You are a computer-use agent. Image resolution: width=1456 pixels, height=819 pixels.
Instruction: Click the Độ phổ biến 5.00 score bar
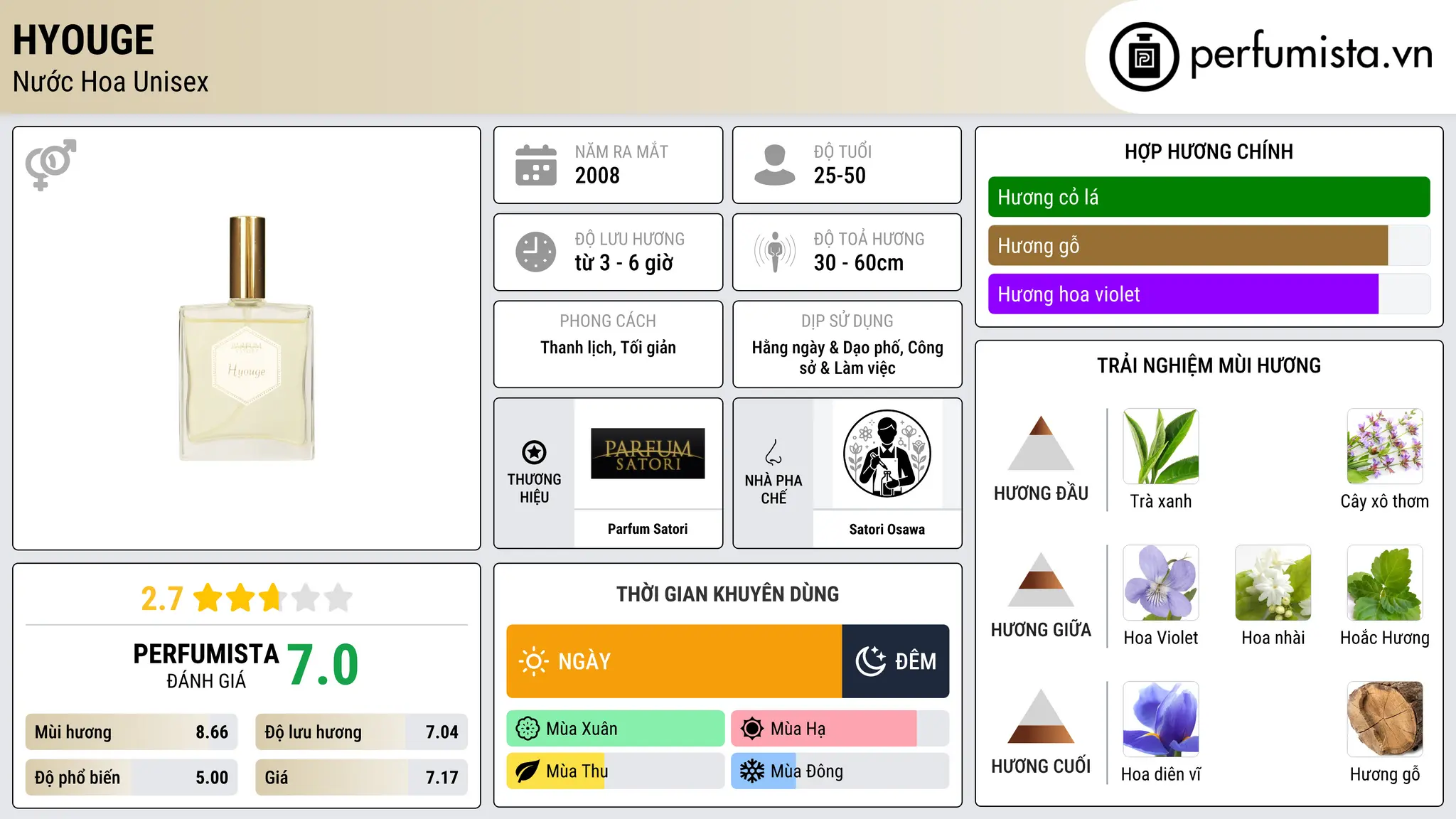[132, 777]
